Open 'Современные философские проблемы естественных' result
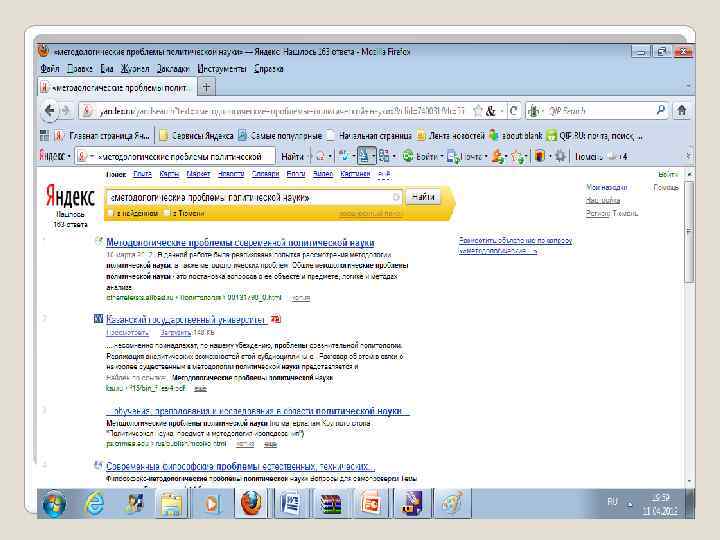Screen dimensions: 720x540 click(240, 466)
